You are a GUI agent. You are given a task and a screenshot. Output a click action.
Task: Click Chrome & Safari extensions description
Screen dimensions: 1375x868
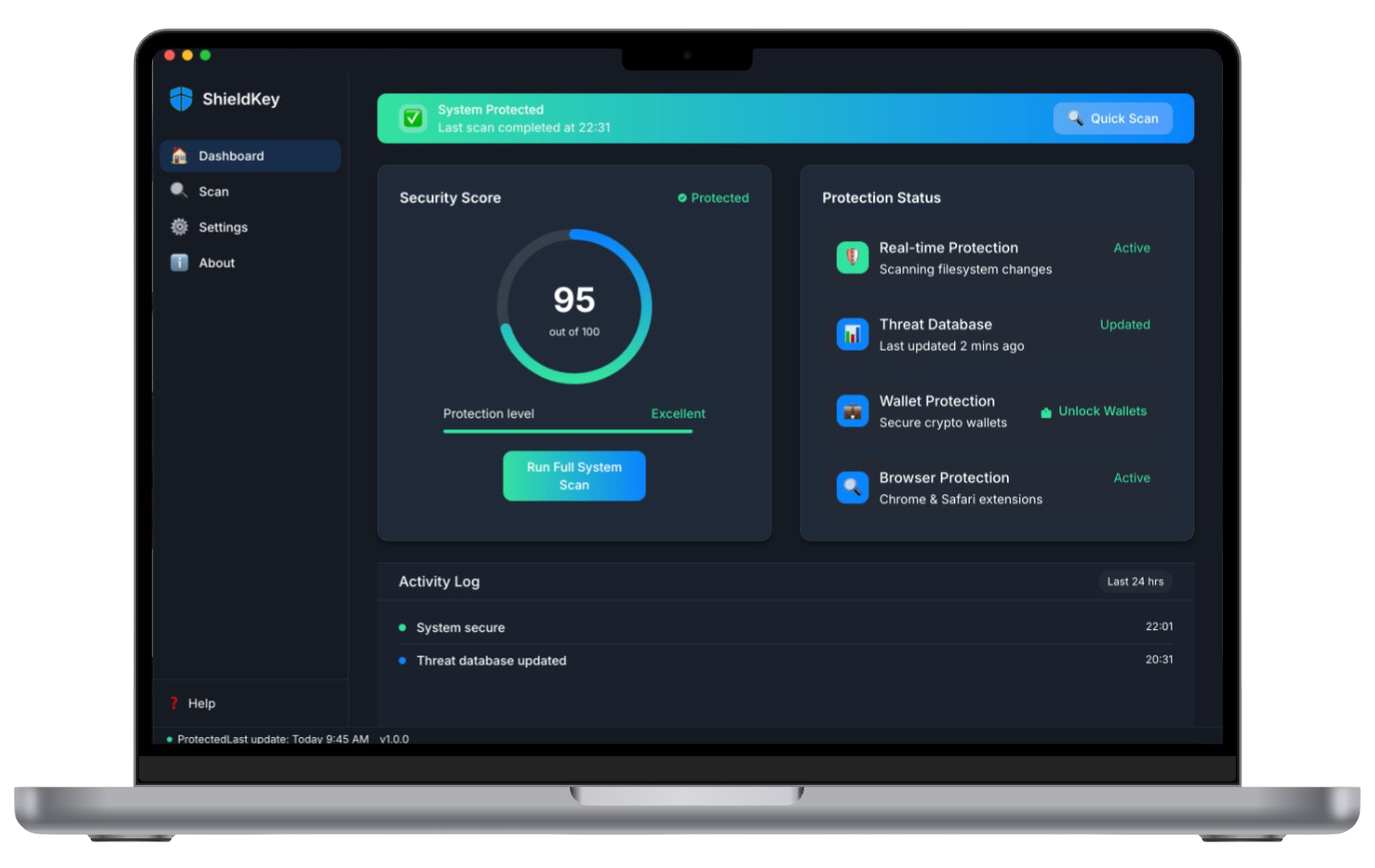[x=961, y=499]
